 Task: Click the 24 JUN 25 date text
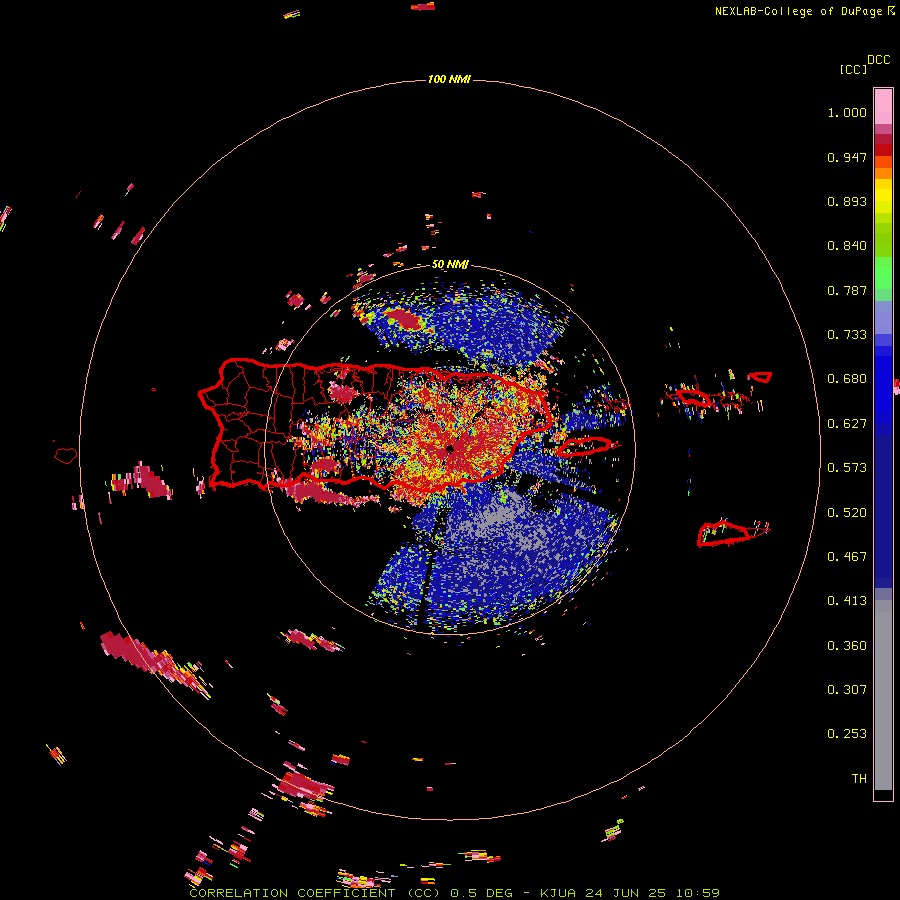click(626, 893)
